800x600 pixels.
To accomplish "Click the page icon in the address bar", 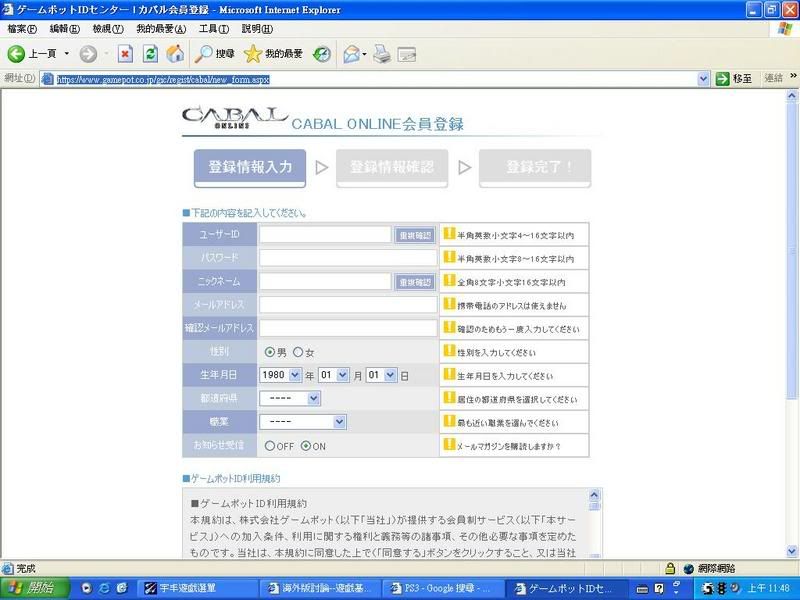I will 47,79.
